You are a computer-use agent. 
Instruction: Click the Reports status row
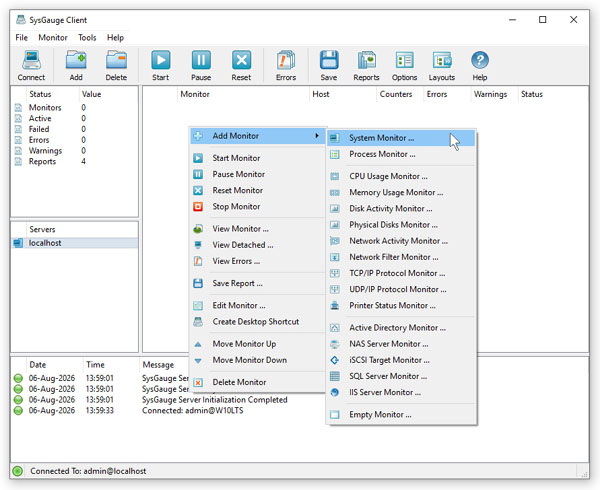point(75,161)
